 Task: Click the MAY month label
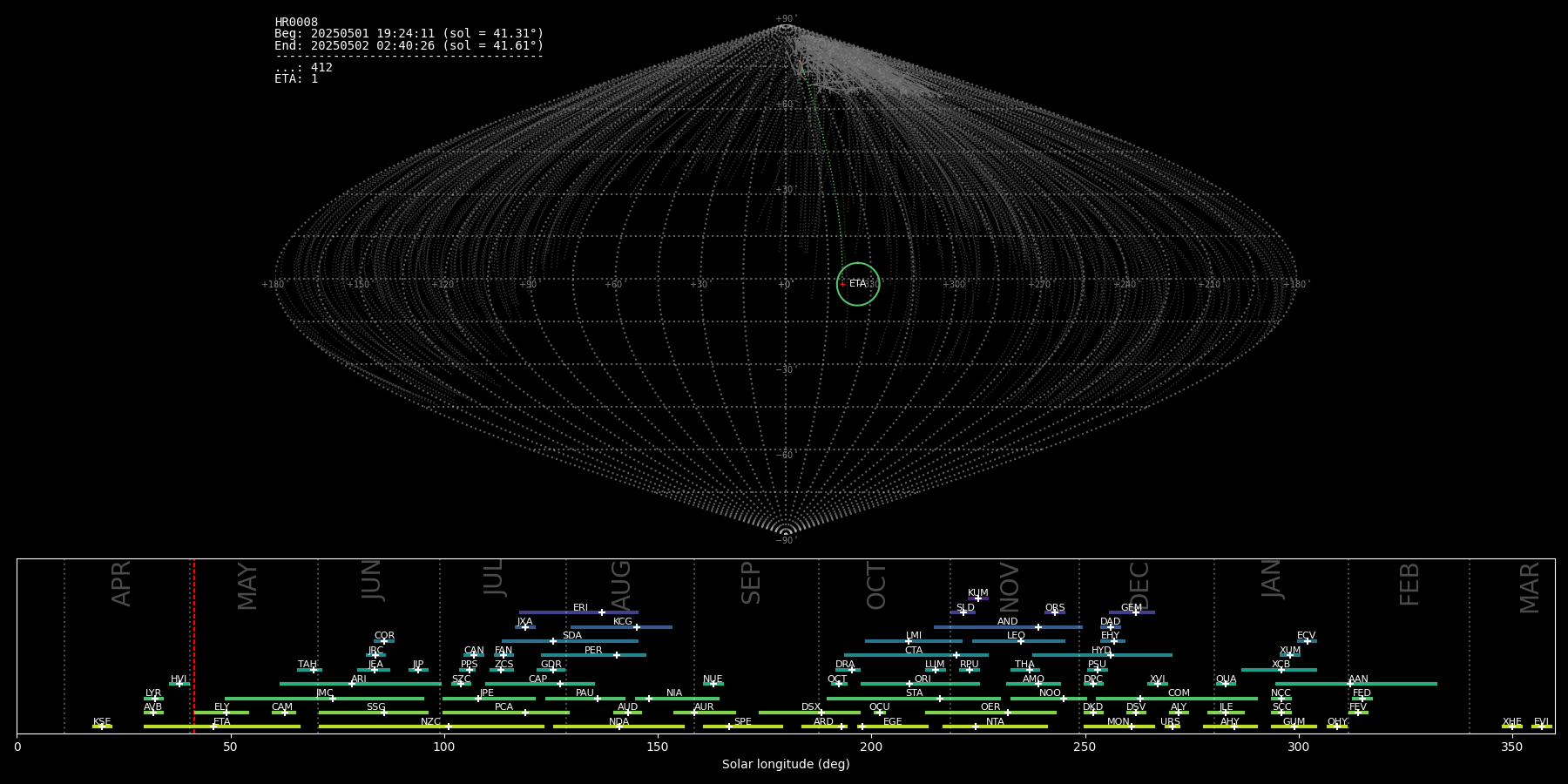click(247, 586)
